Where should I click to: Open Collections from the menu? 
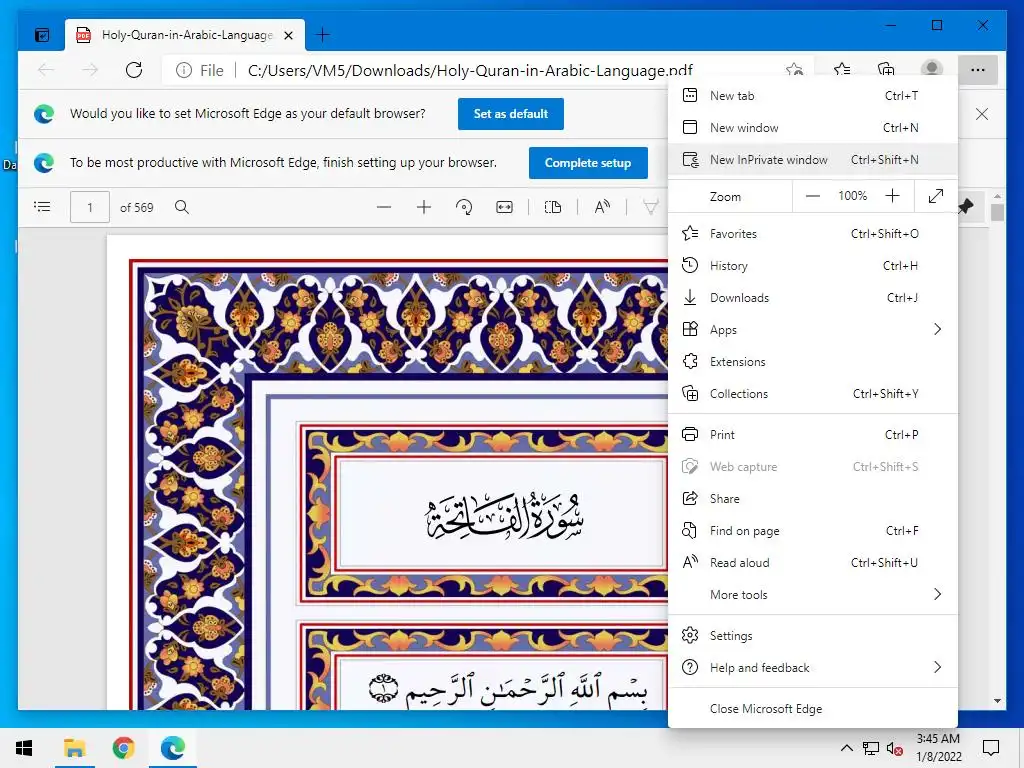click(x=812, y=394)
